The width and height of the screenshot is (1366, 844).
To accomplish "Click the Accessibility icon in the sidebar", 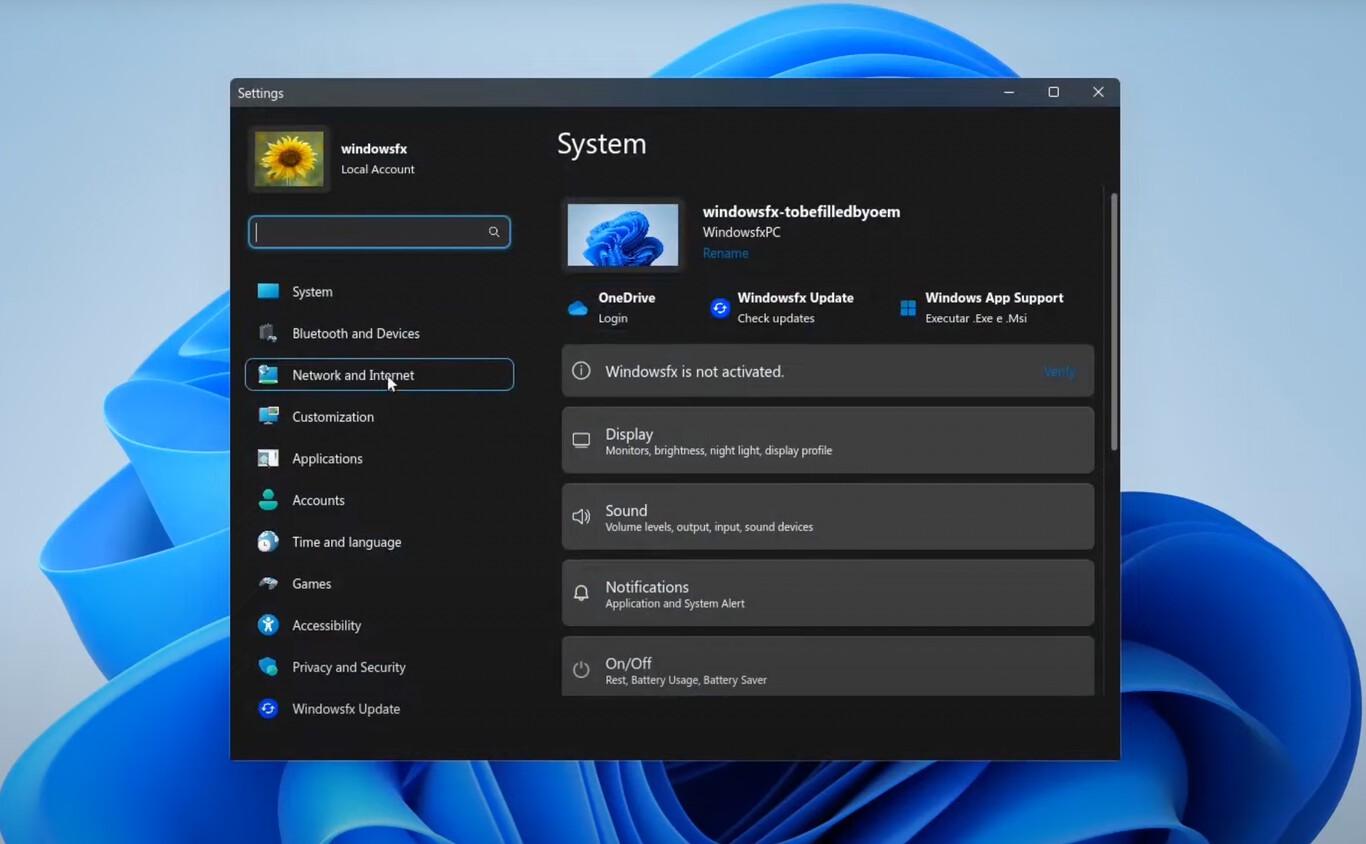I will point(267,625).
